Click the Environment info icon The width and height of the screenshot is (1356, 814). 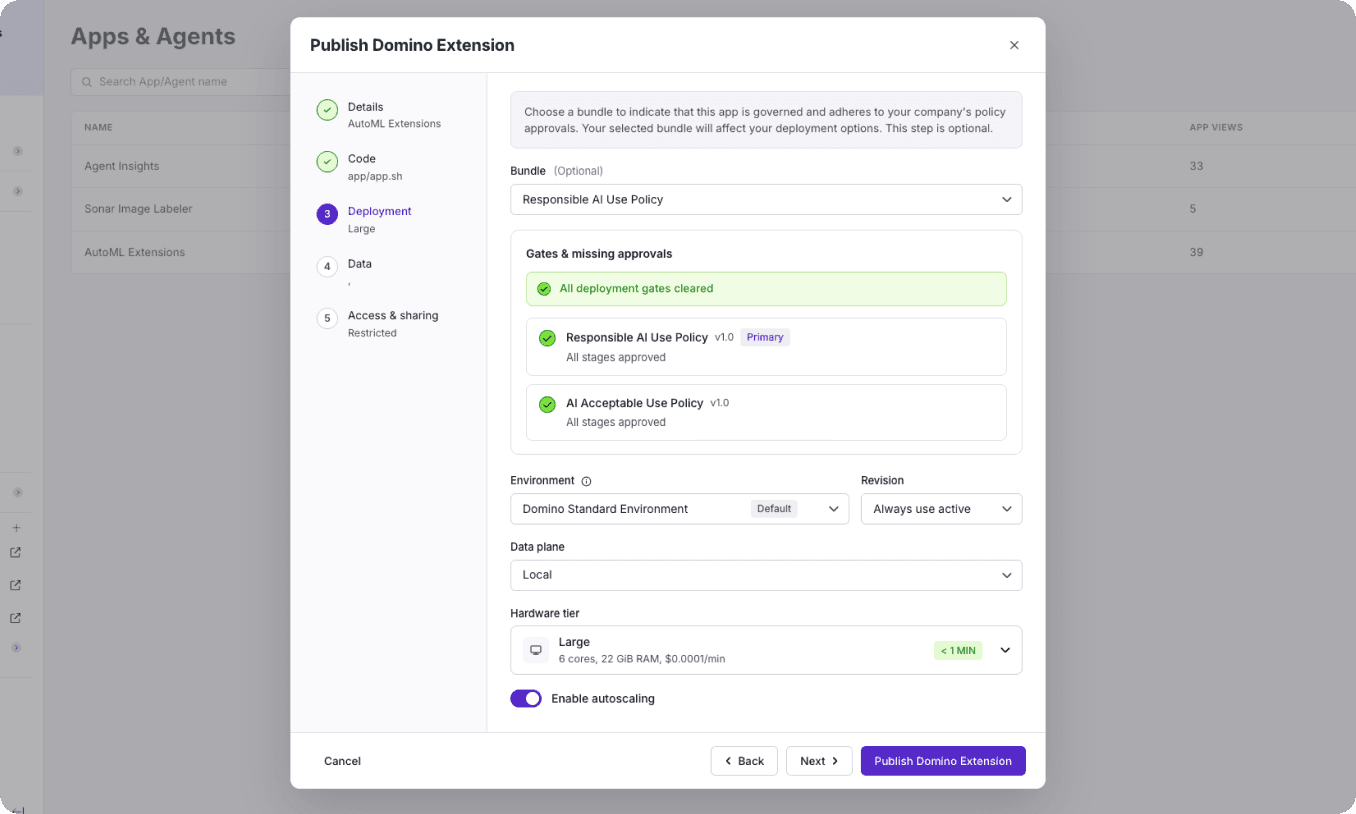click(587, 481)
